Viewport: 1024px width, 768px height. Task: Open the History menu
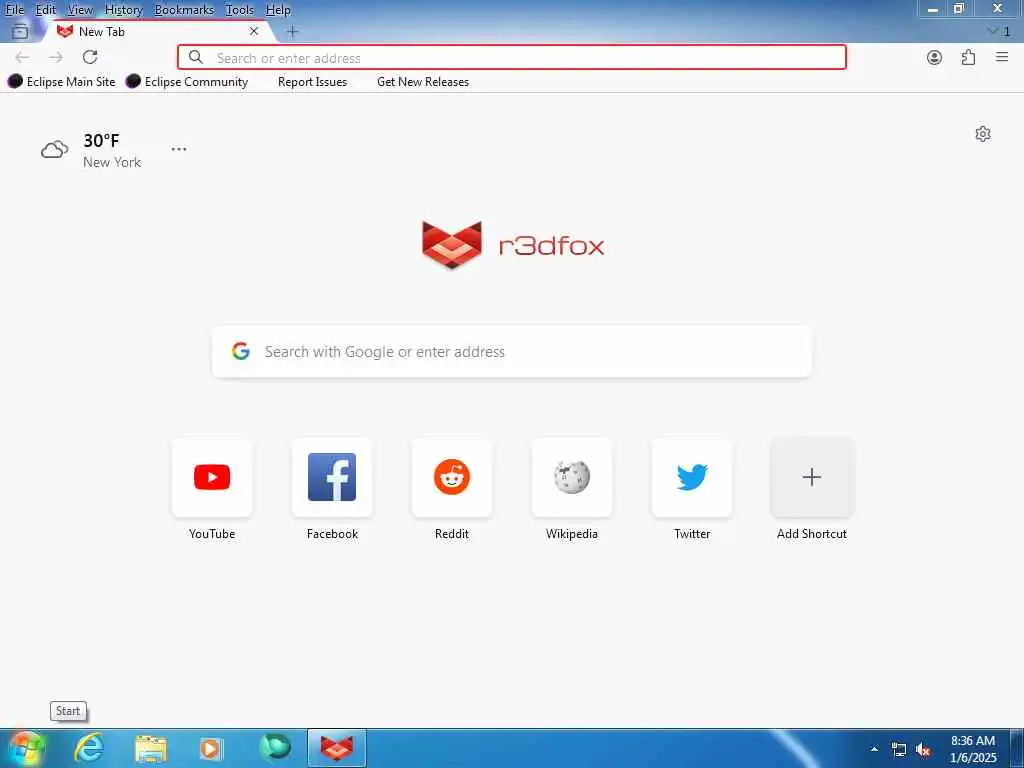tap(123, 10)
